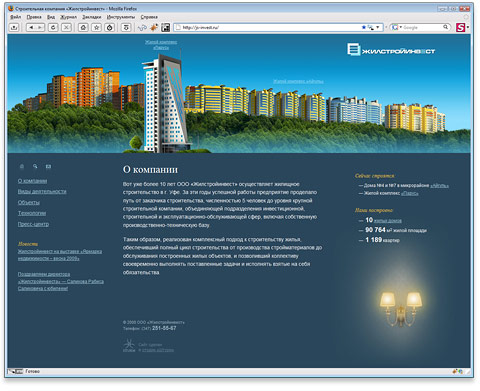The image size is (480, 391).
Task: Go back with the back arrow button
Action: [x=31, y=27]
